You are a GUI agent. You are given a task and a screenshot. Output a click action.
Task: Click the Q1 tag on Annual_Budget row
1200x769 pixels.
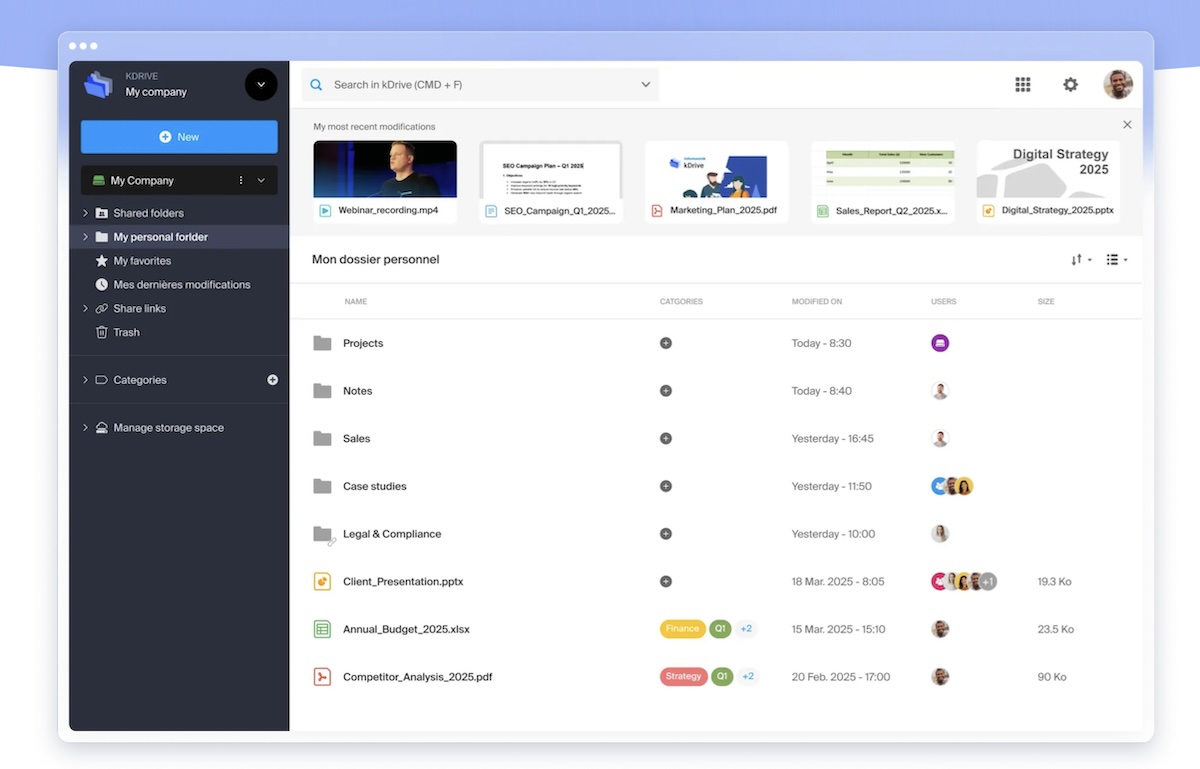point(720,629)
